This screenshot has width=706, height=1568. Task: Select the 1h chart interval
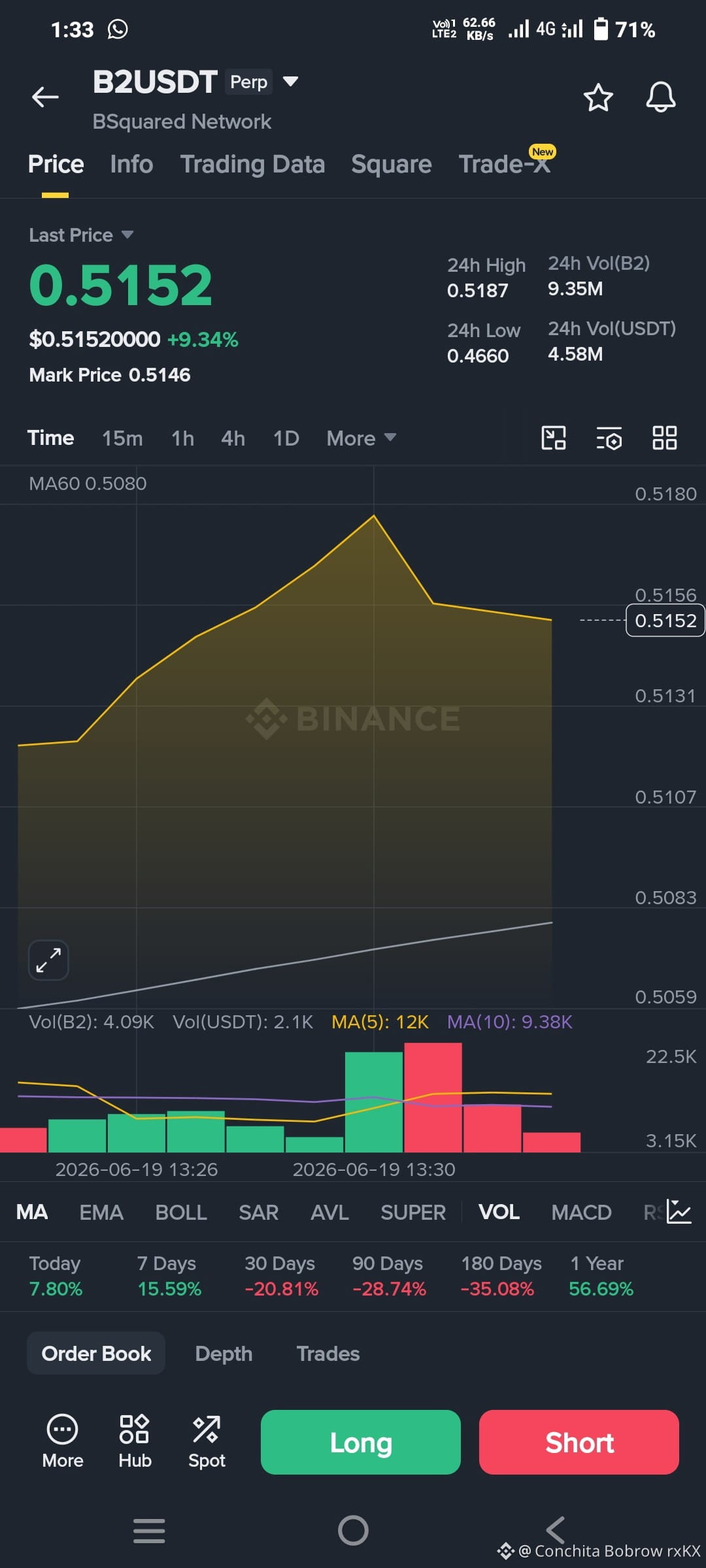coord(182,438)
